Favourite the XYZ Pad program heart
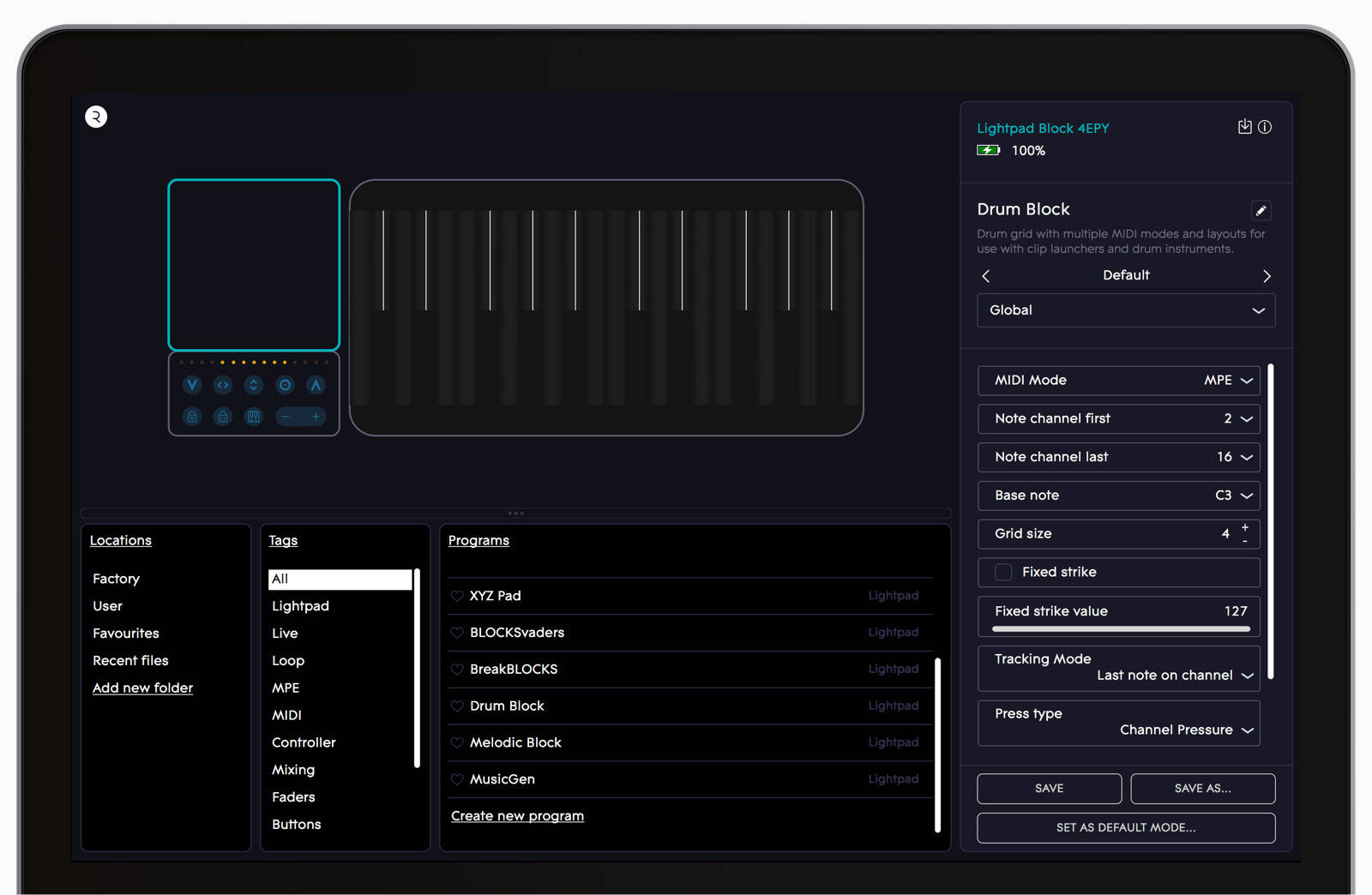Screen dimensions: 1372x895 (x=457, y=596)
